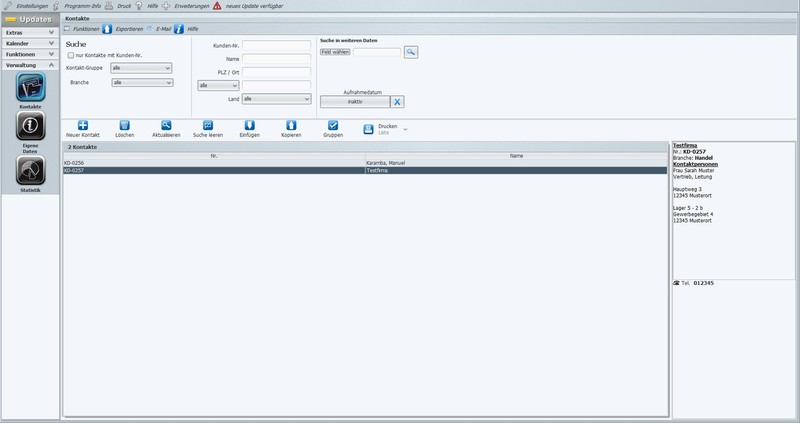Viewport: 800px width, 423px height.
Task: Expand the Extras sidebar section
Action: click(31, 33)
